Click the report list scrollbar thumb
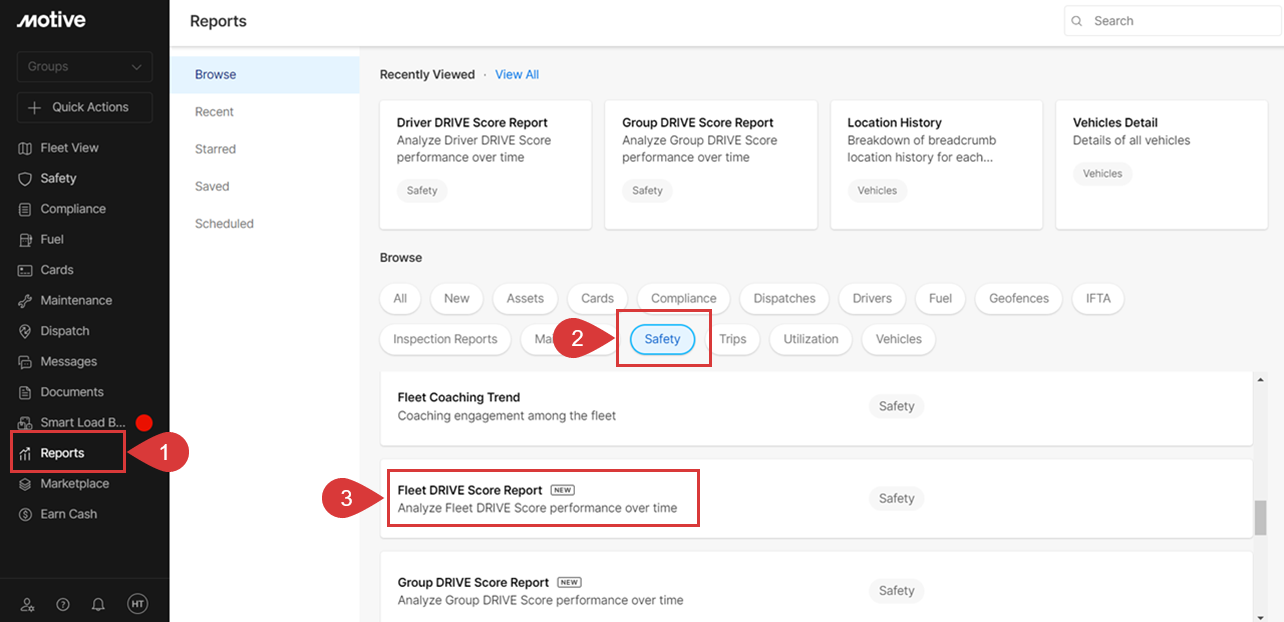The image size is (1284, 622). point(1261,517)
